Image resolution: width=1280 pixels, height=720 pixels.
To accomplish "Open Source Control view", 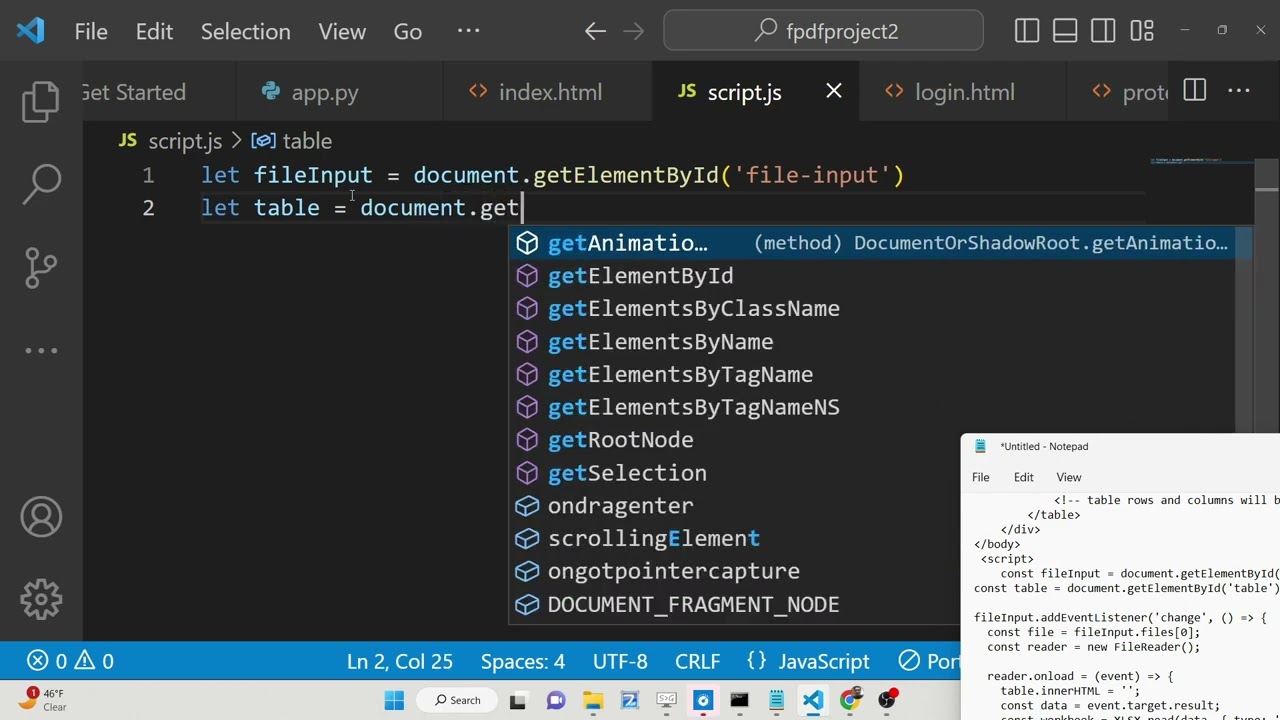I will [41, 267].
